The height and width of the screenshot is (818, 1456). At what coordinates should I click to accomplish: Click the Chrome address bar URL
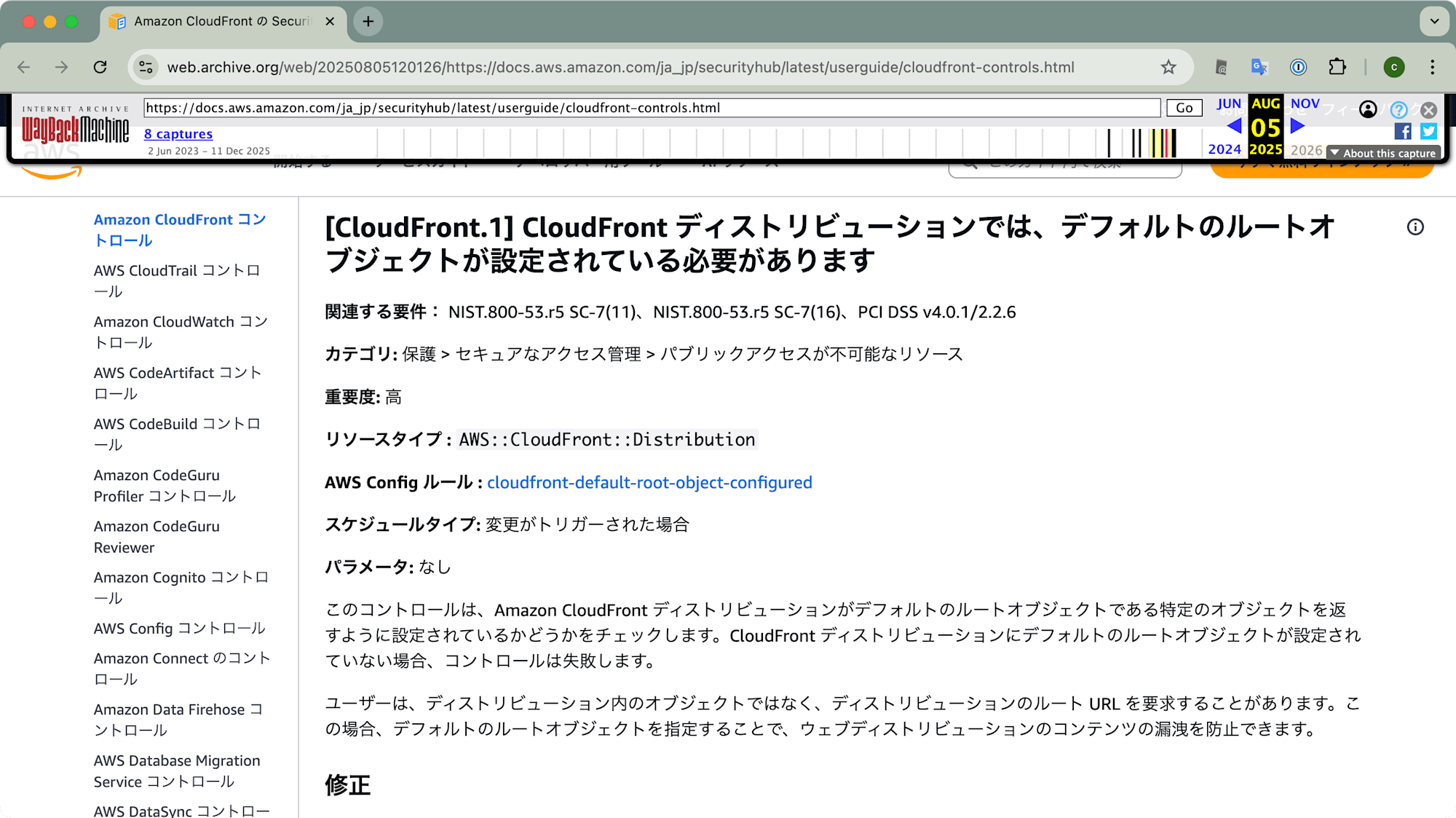[x=620, y=67]
